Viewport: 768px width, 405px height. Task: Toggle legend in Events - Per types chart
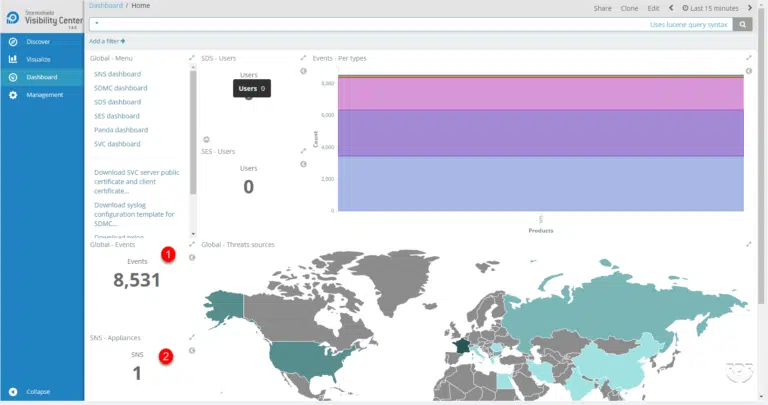749,71
